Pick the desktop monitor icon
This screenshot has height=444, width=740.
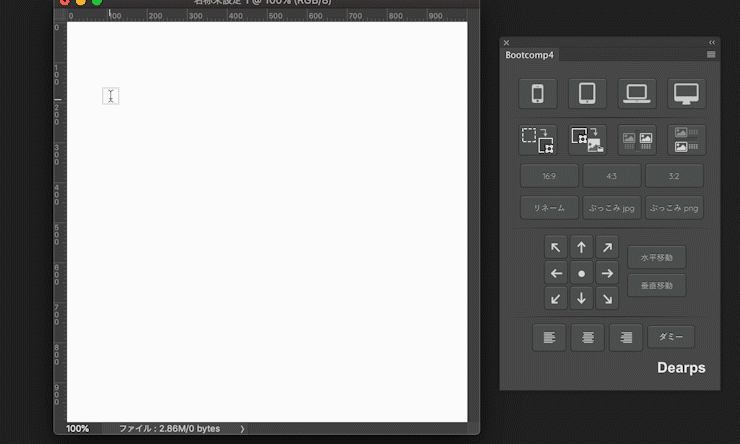pyautogui.click(x=686, y=94)
